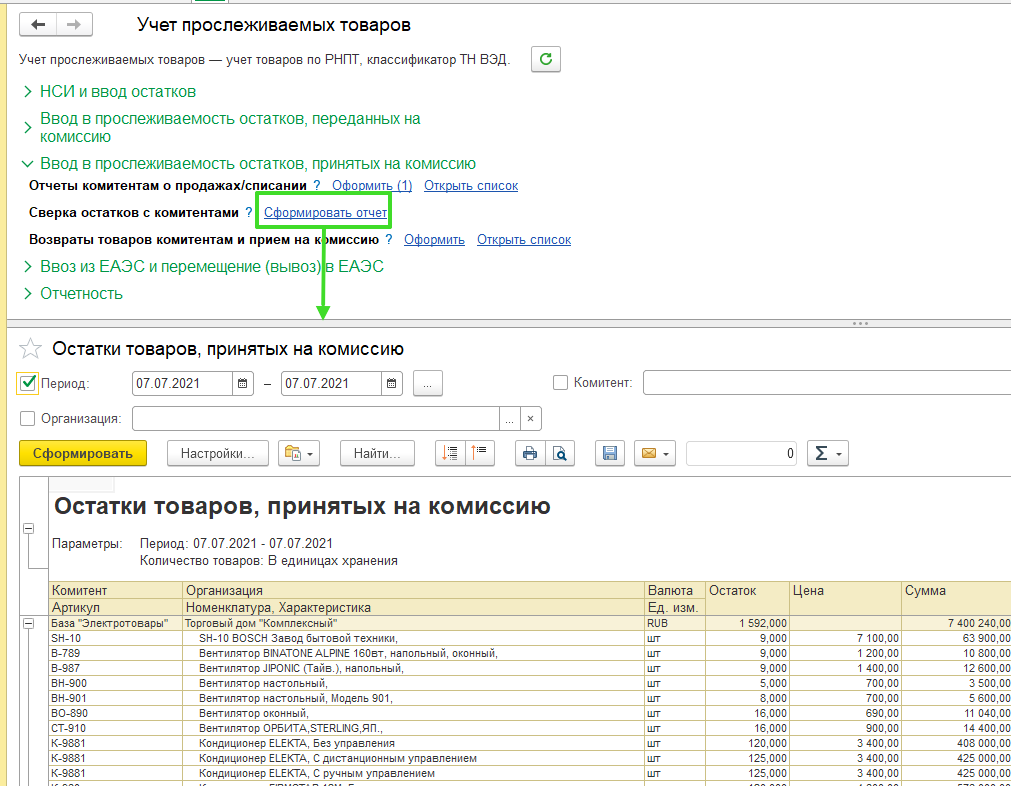Click the Найти... search button
The height and width of the screenshot is (786, 1011).
pyautogui.click(x=377, y=454)
